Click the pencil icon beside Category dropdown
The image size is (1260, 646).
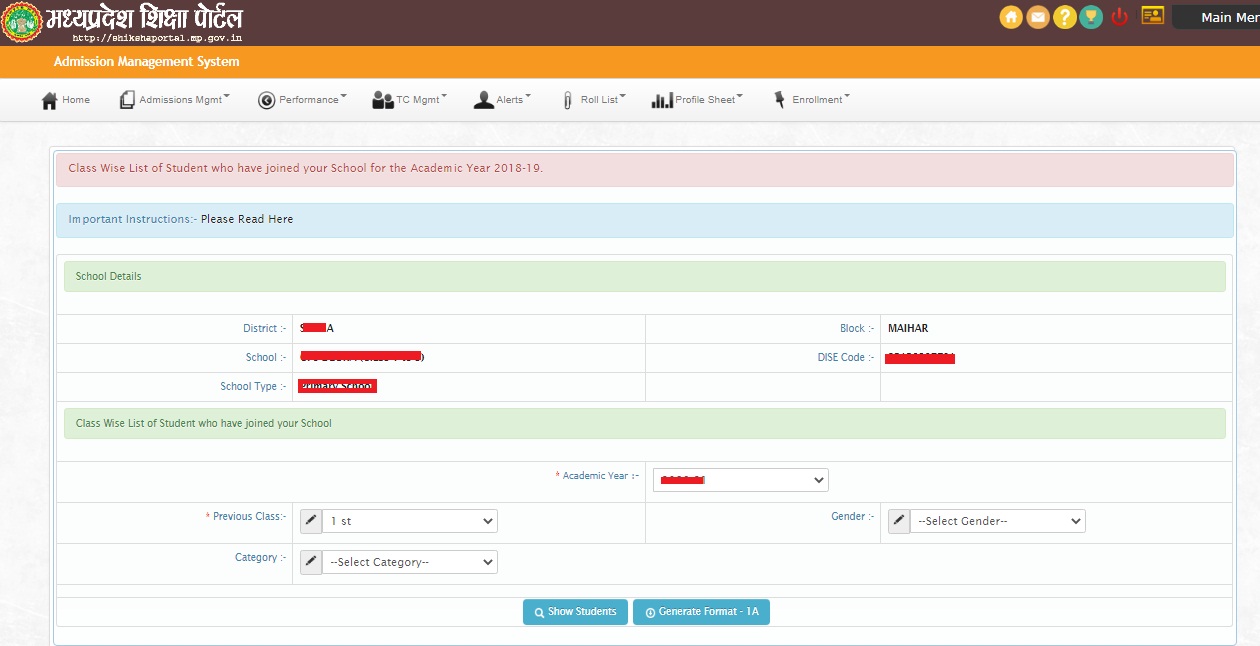pyautogui.click(x=311, y=562)
